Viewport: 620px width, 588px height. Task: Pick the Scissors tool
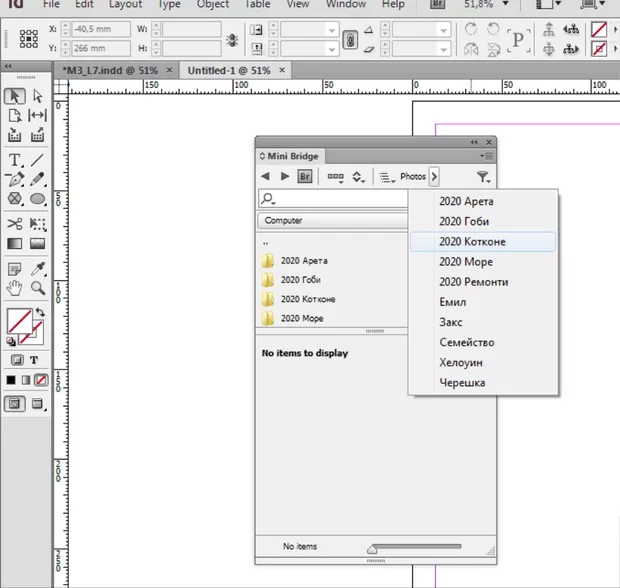tap(15, 224)
